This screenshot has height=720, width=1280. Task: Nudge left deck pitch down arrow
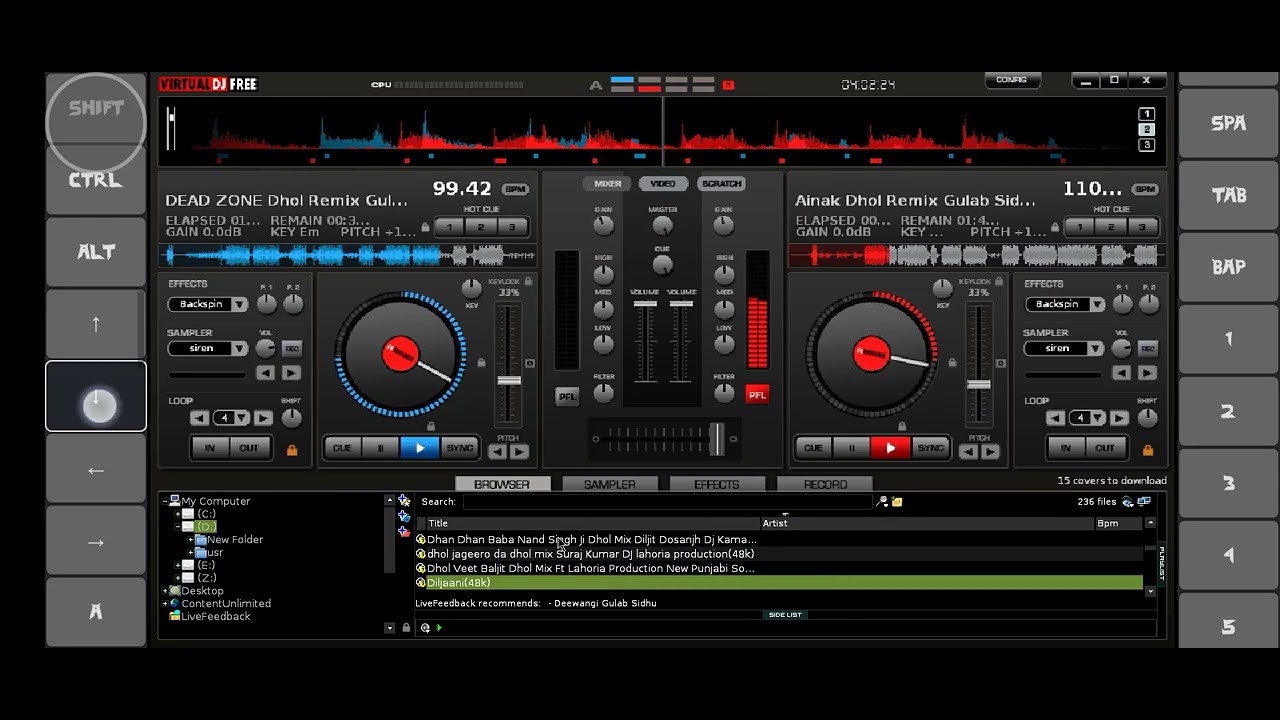(x=497, y=451)
